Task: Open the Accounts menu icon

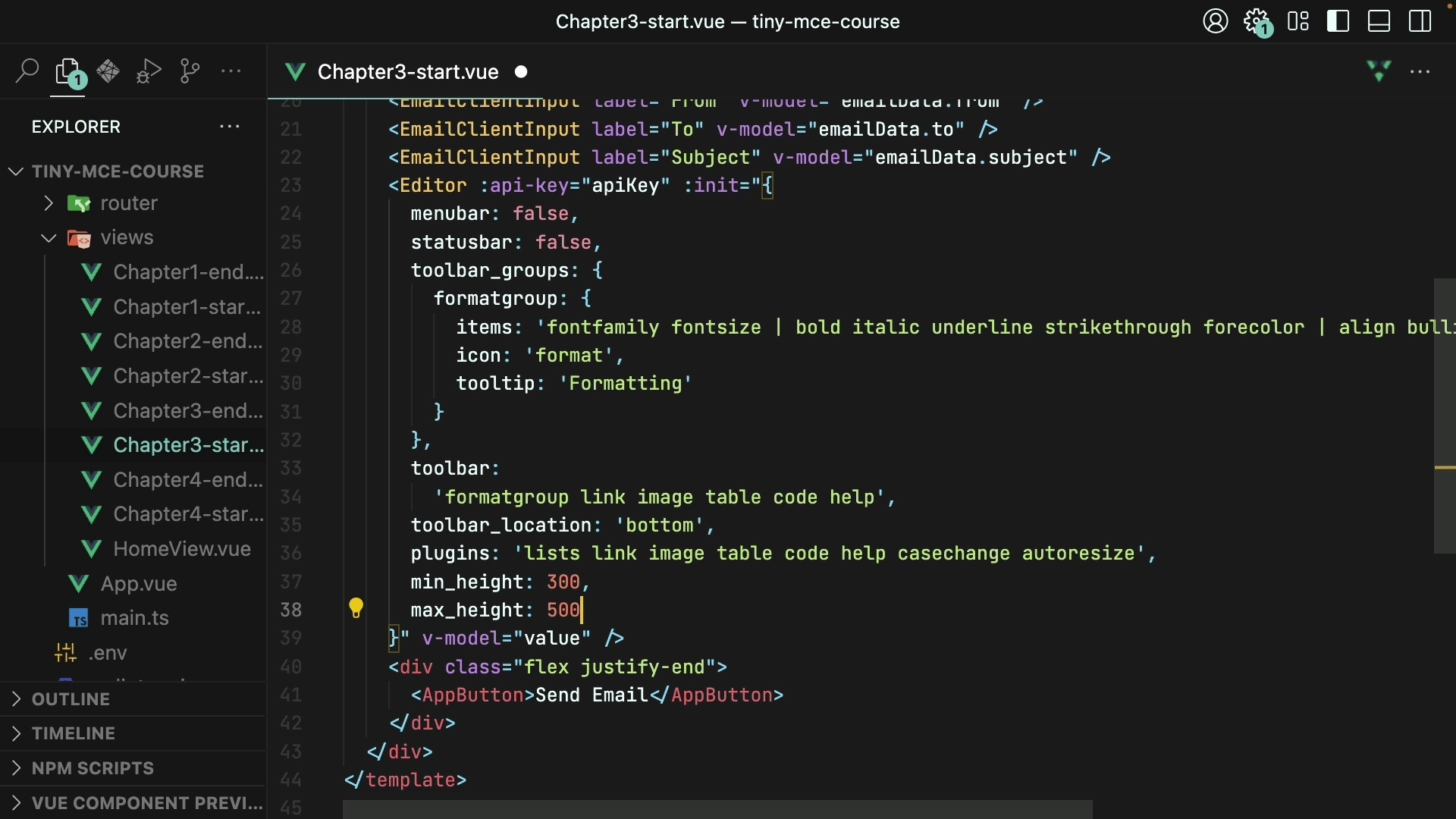Action: tap(1216, 21)
